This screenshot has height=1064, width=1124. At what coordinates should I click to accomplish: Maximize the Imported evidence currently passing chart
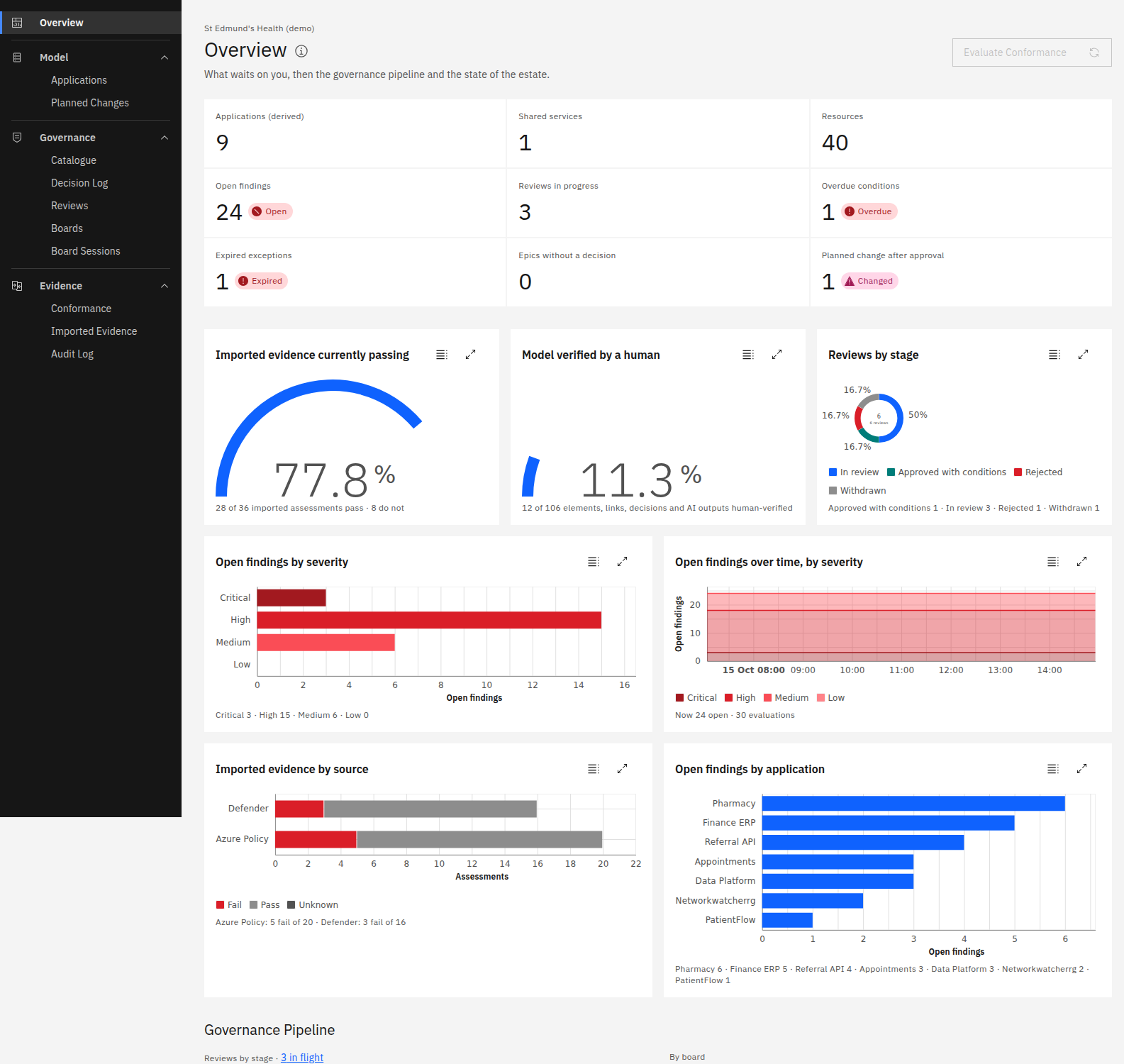coord(470,355)
